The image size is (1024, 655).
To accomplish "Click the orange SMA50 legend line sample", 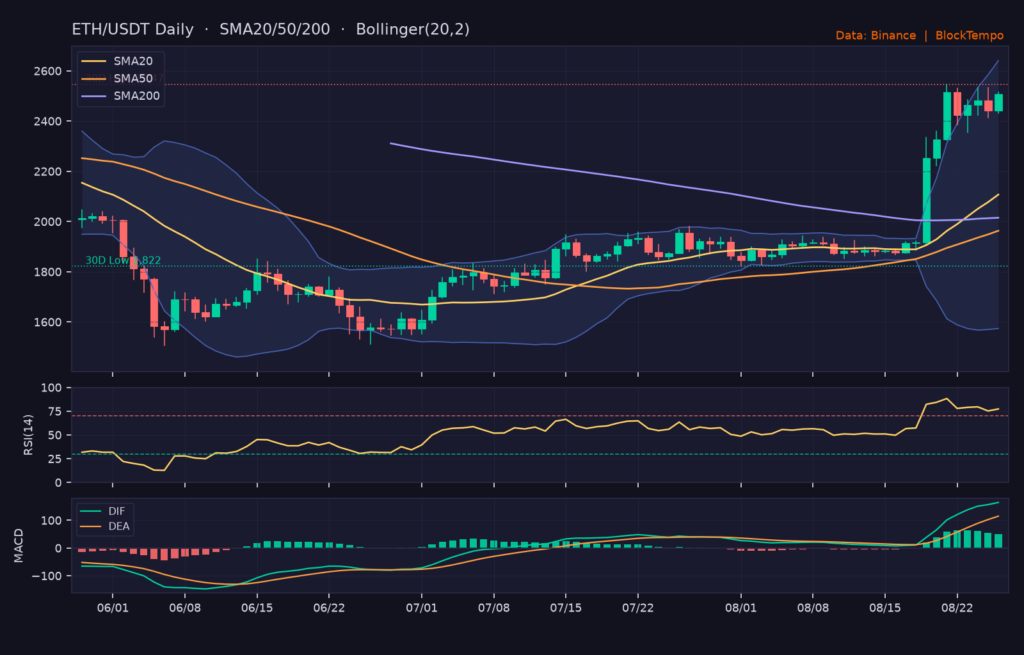I will 93,78.
